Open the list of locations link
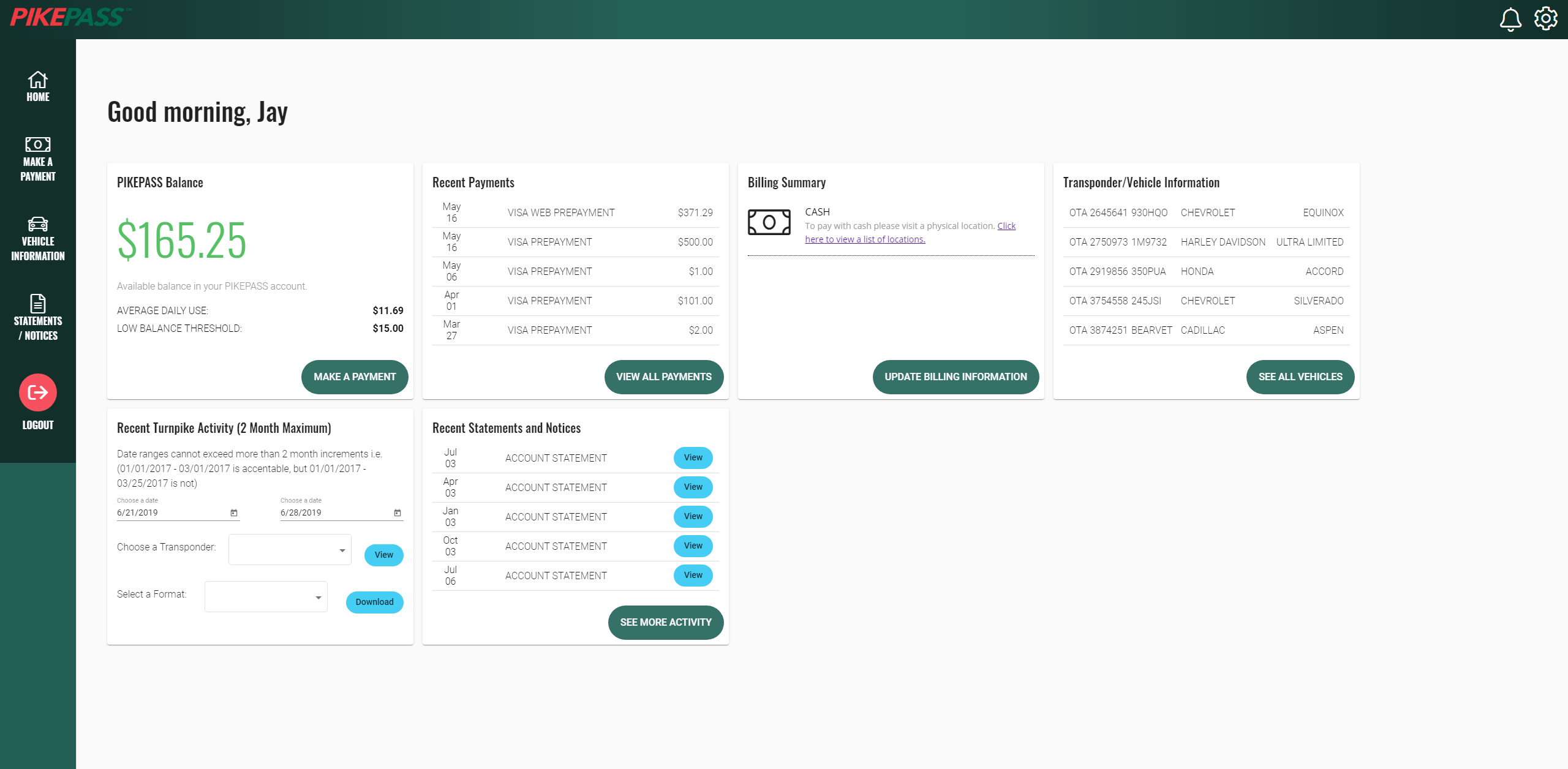 pos(910,233)
